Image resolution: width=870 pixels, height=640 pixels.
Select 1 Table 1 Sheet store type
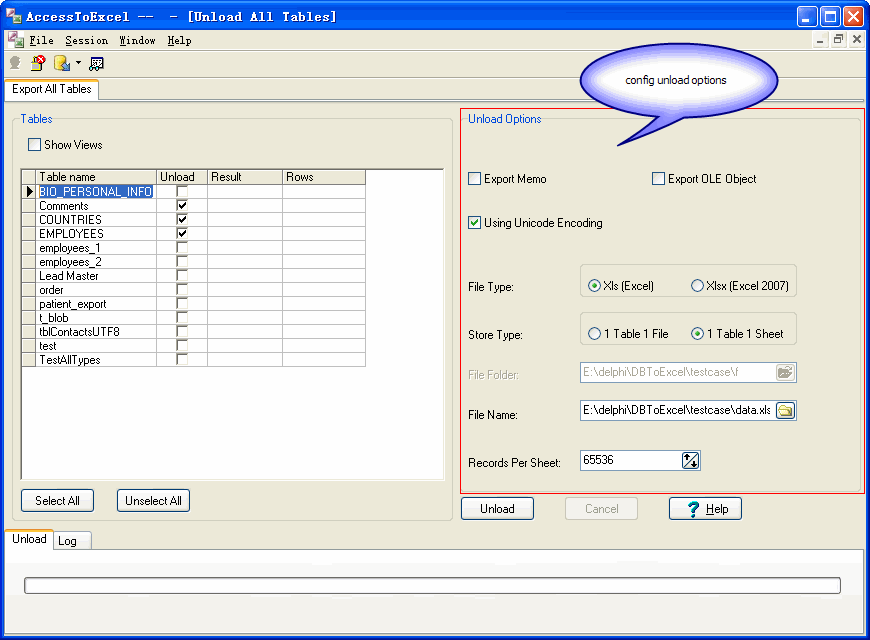point(697,334)
